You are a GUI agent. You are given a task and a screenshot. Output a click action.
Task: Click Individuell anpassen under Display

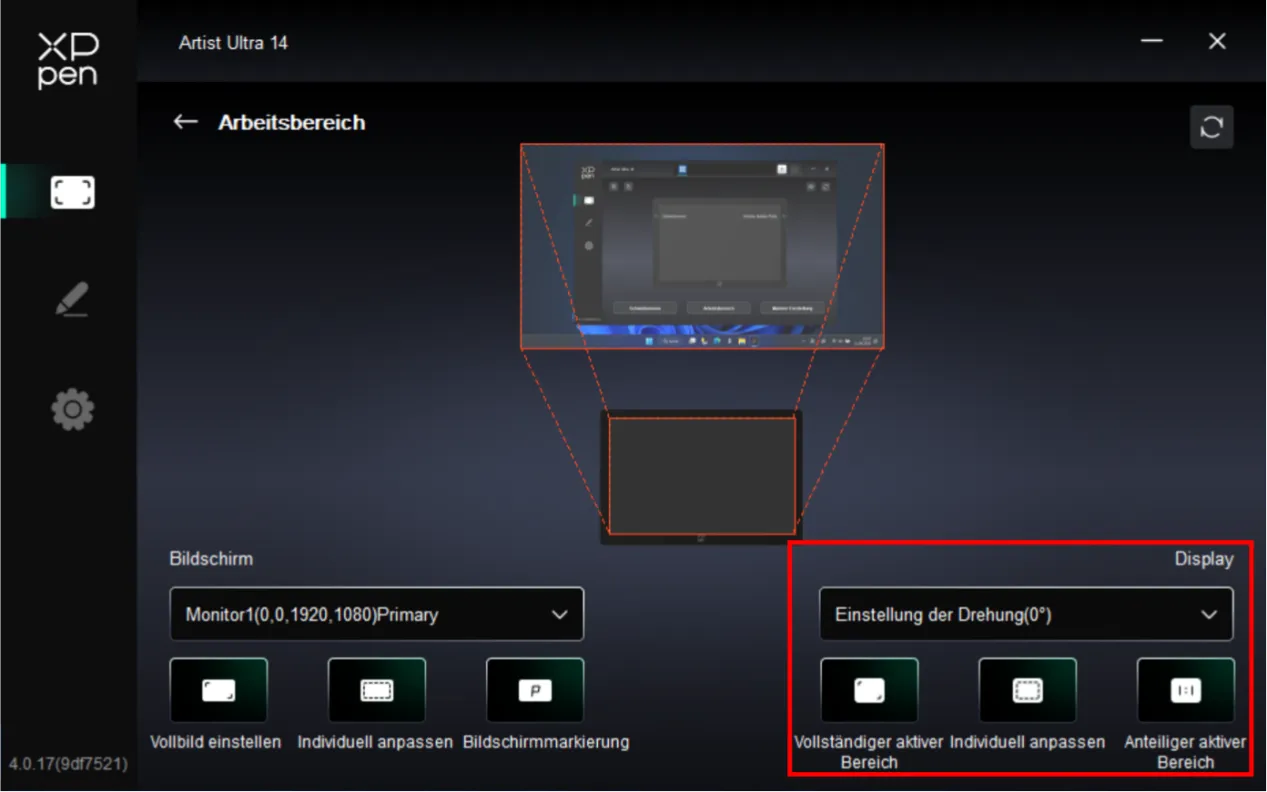coord(1027,690)
